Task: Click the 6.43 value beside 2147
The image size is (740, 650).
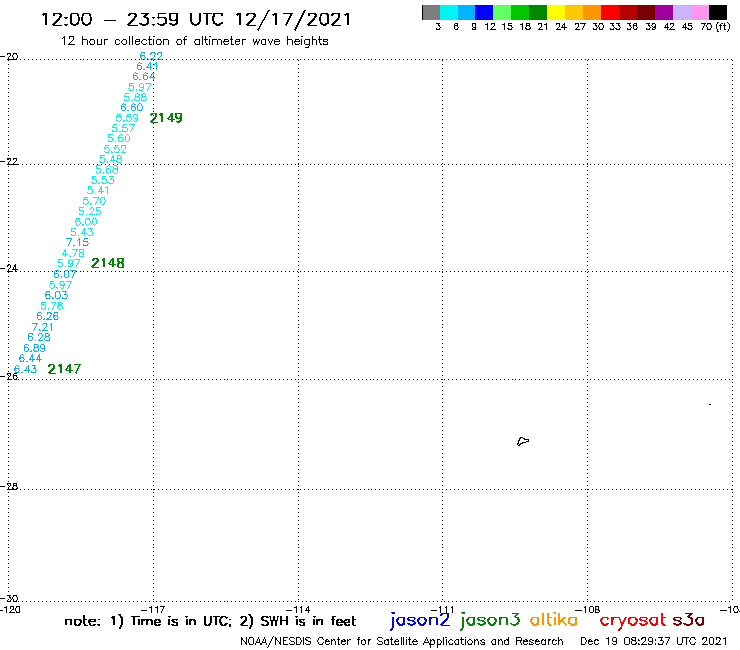Action: click(x=25, y=369)
